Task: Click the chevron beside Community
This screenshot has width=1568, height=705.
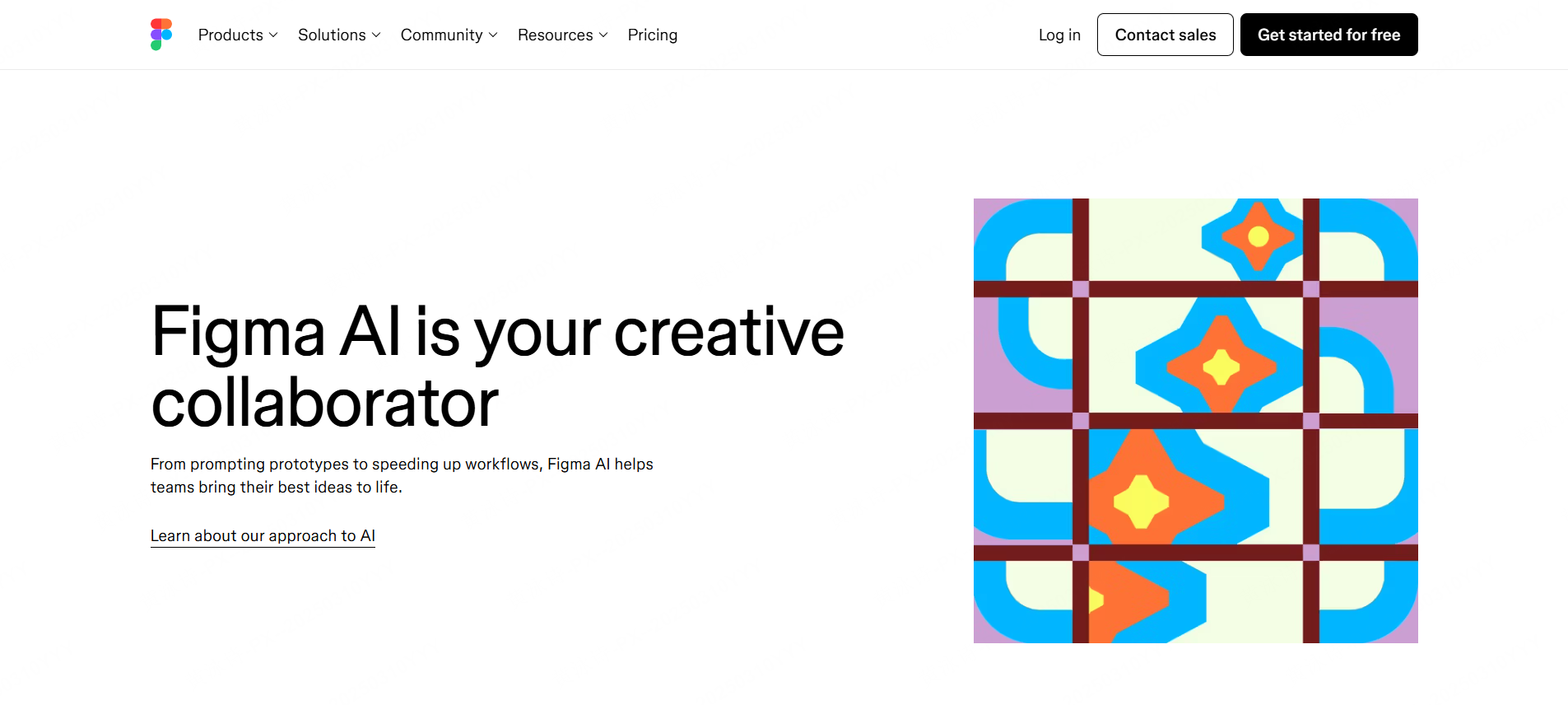Action: point(493,35)
